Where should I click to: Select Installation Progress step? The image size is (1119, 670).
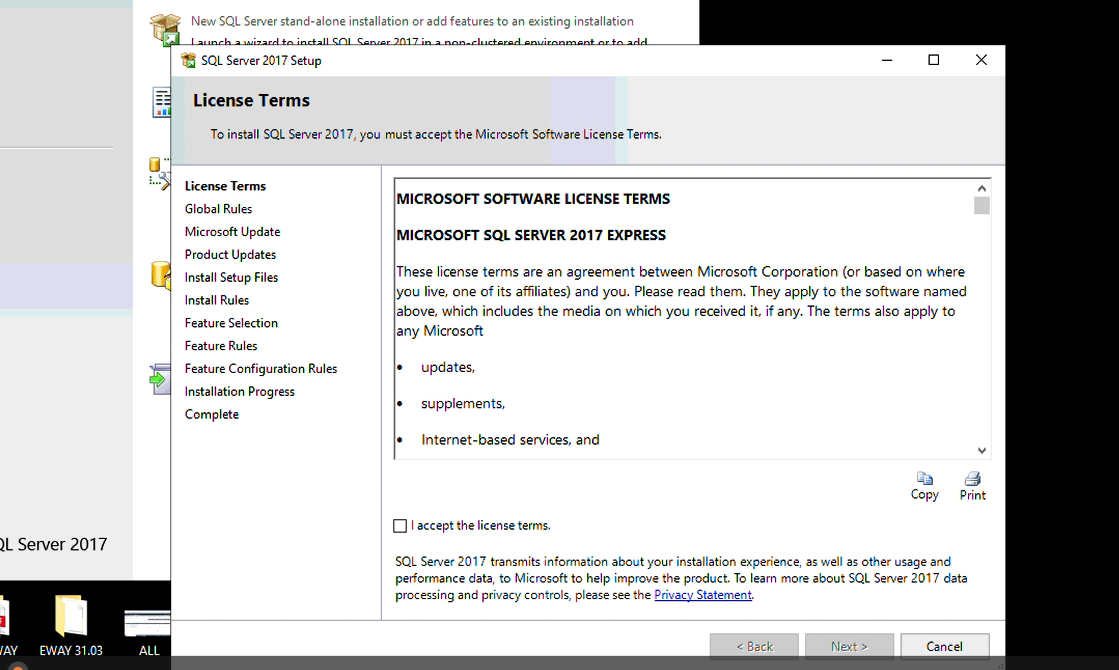[240, 392]
